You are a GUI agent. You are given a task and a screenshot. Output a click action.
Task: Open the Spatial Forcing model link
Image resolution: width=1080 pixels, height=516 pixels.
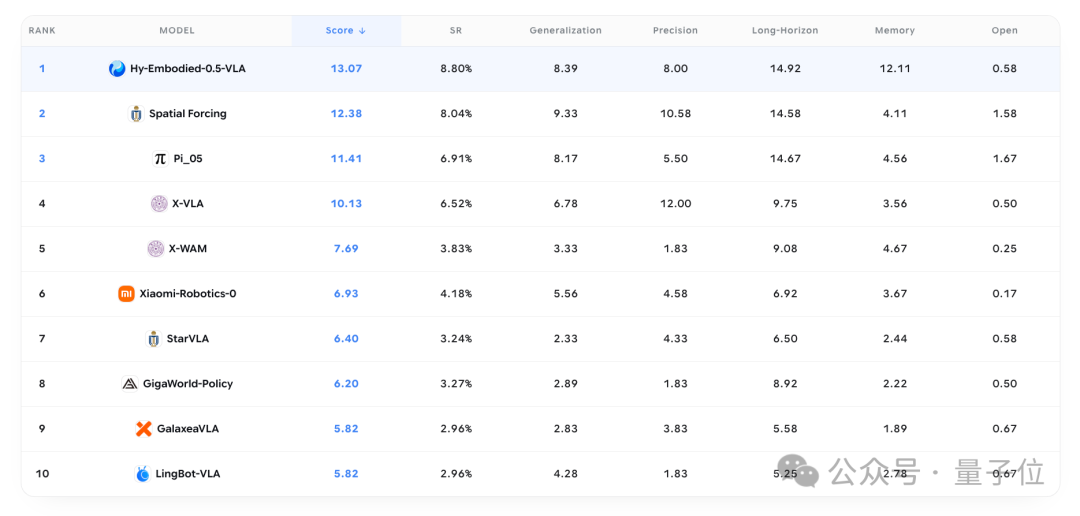tap(188, 114)
